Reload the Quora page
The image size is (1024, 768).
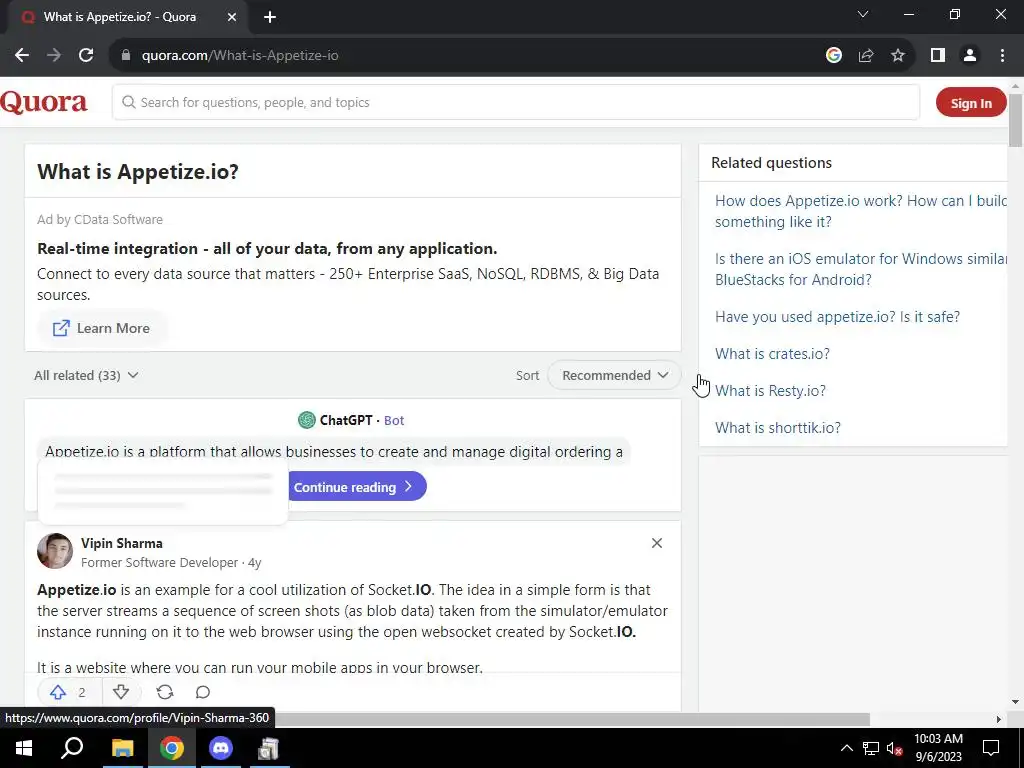(86, 56)
